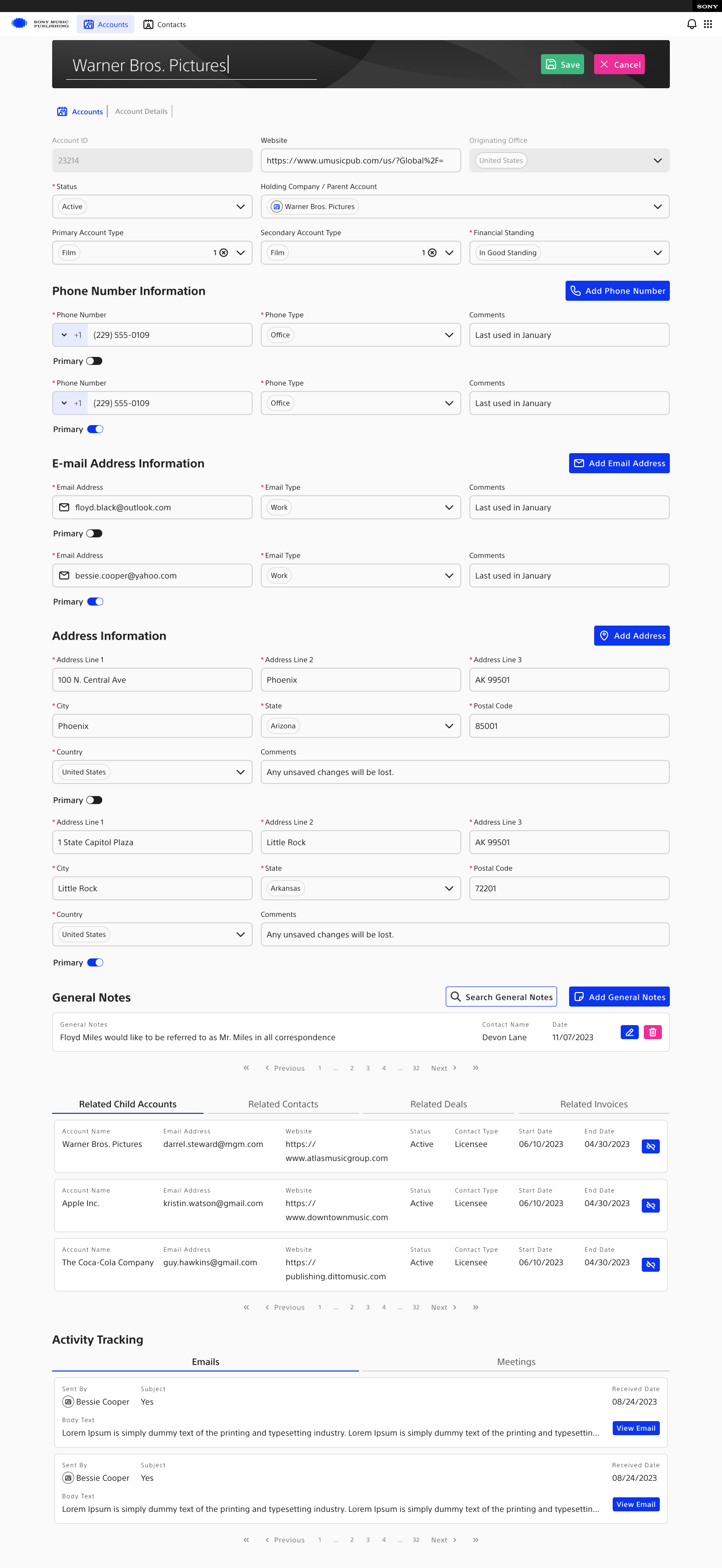Click the Account Details breadcrumb
The width and height of the screenshot is (722, 1568).
click(x=141, y=111)
